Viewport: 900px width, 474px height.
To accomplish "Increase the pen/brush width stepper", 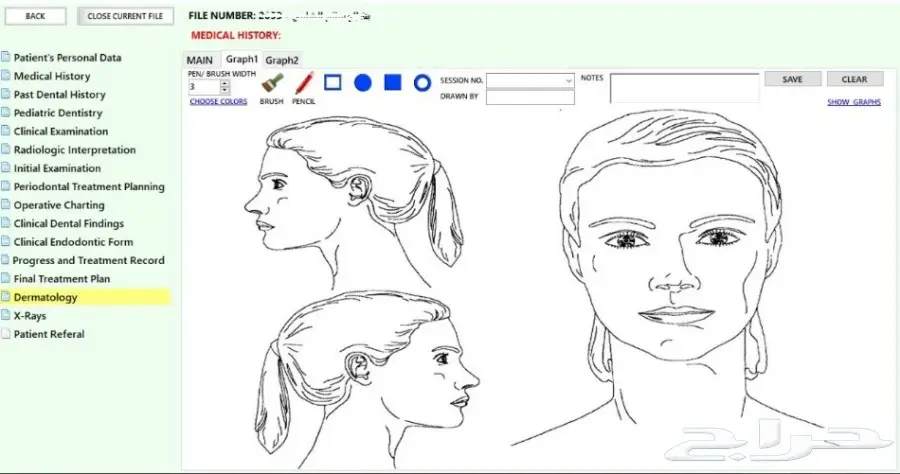I will [225, 84].
